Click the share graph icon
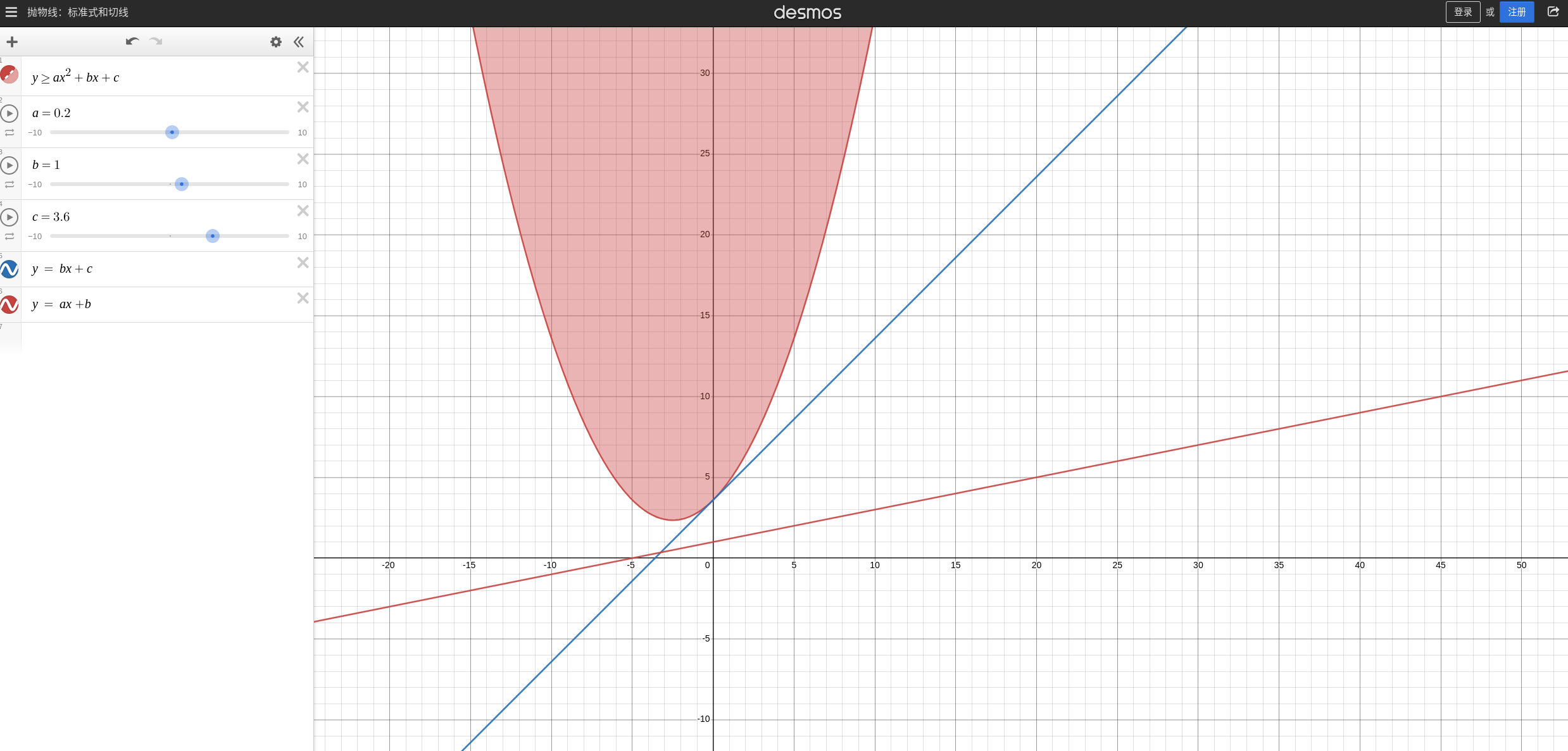This screenshot has height=751, width=1568. pos(1553,12)
